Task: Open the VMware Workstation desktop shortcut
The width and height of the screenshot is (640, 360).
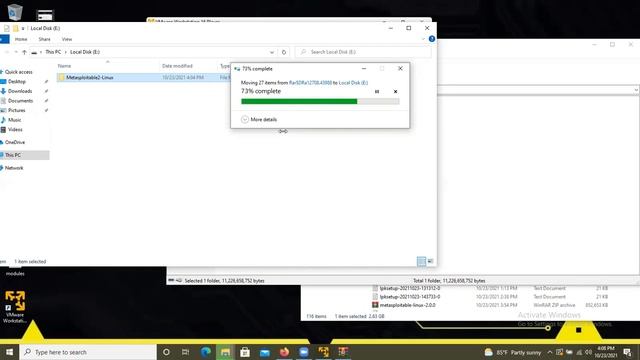Action: click(15, 307)
